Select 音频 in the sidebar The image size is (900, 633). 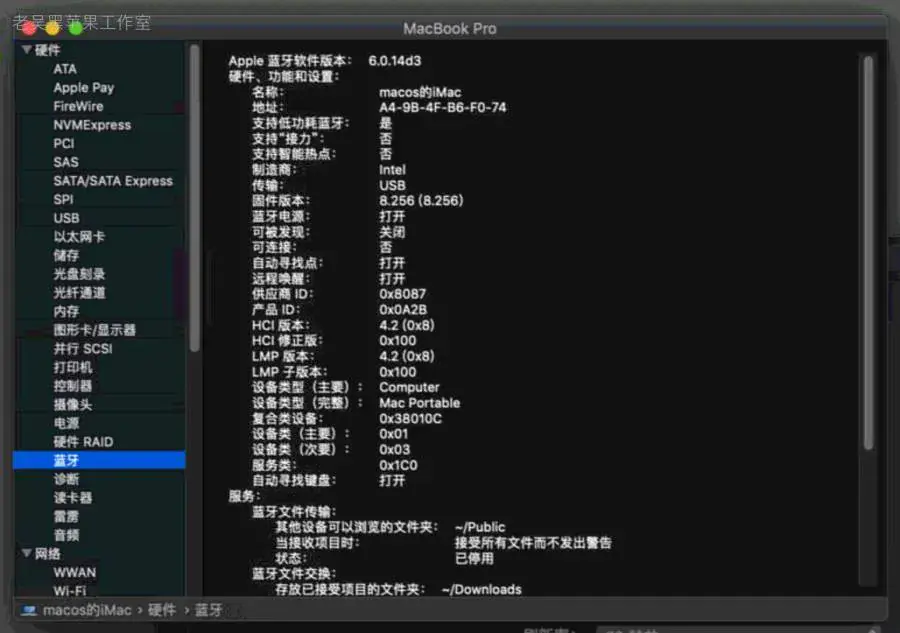coord(66,535)
